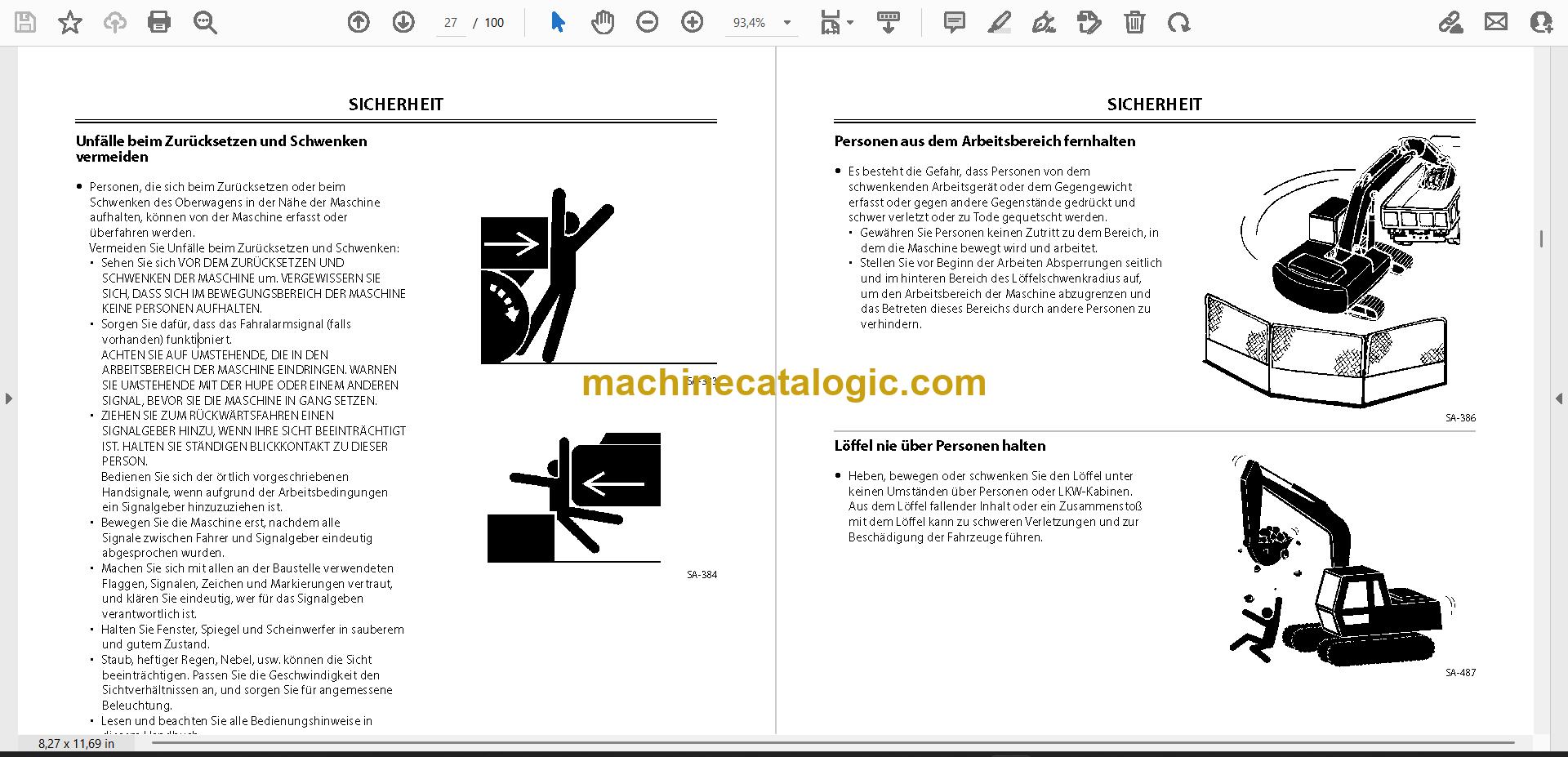Bookmark the document with the star icon
This screenshot has width=1568, height=757.
coord(70,22)
